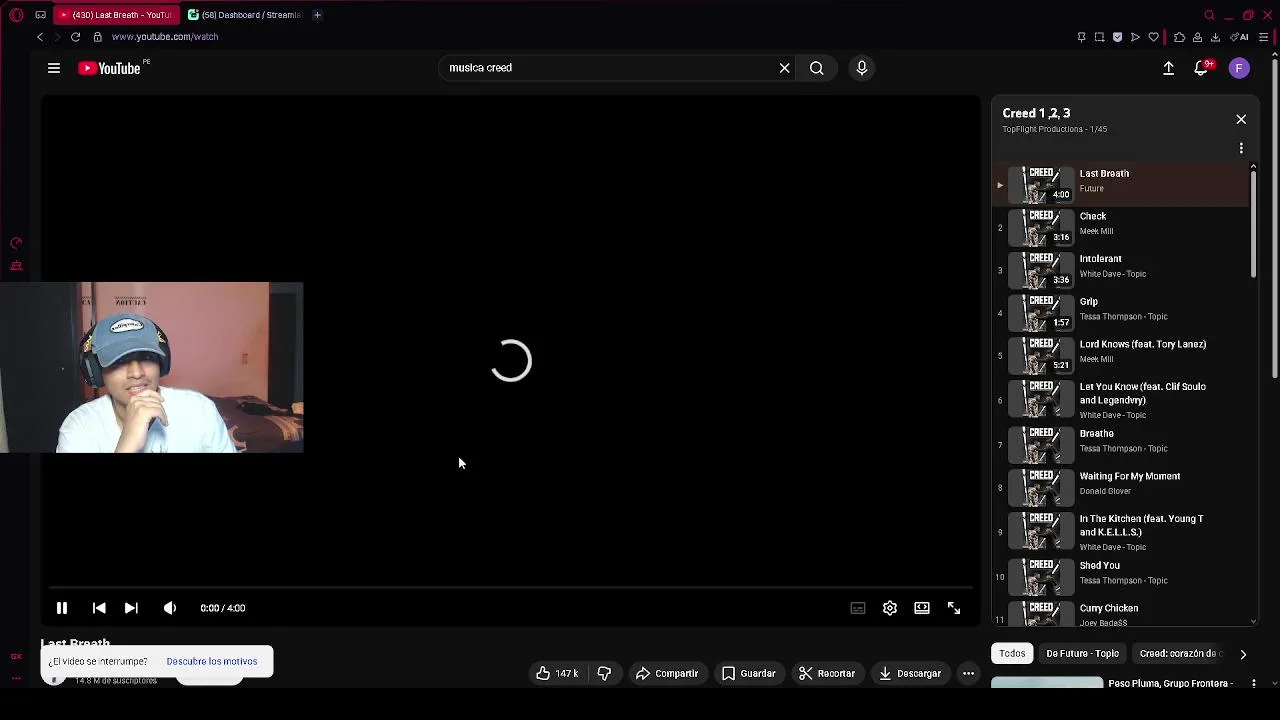Play 'Lord Knows (feat. Tory Lanez)'

tap(1120, 355)
